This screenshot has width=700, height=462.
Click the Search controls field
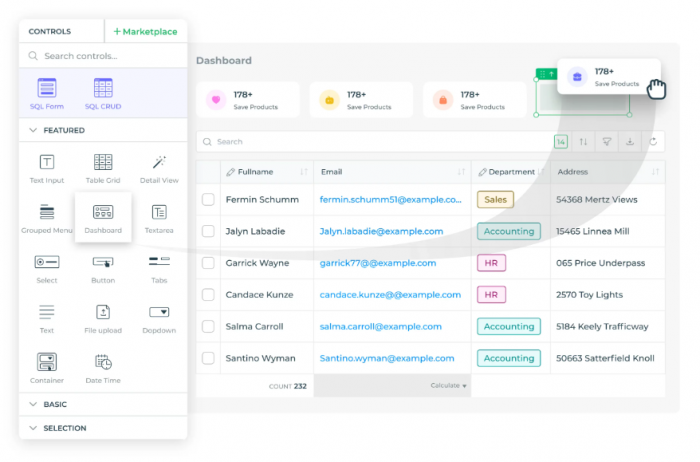click(x=103, y=56)
